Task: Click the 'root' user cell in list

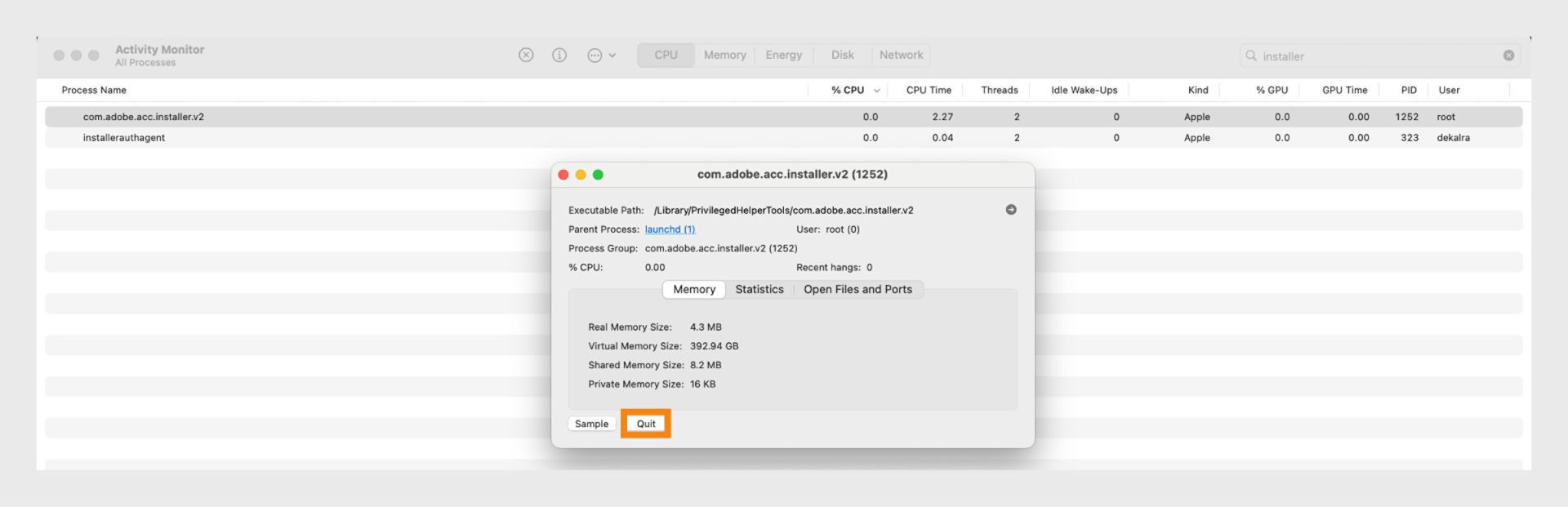Action: click(1445, 117)
